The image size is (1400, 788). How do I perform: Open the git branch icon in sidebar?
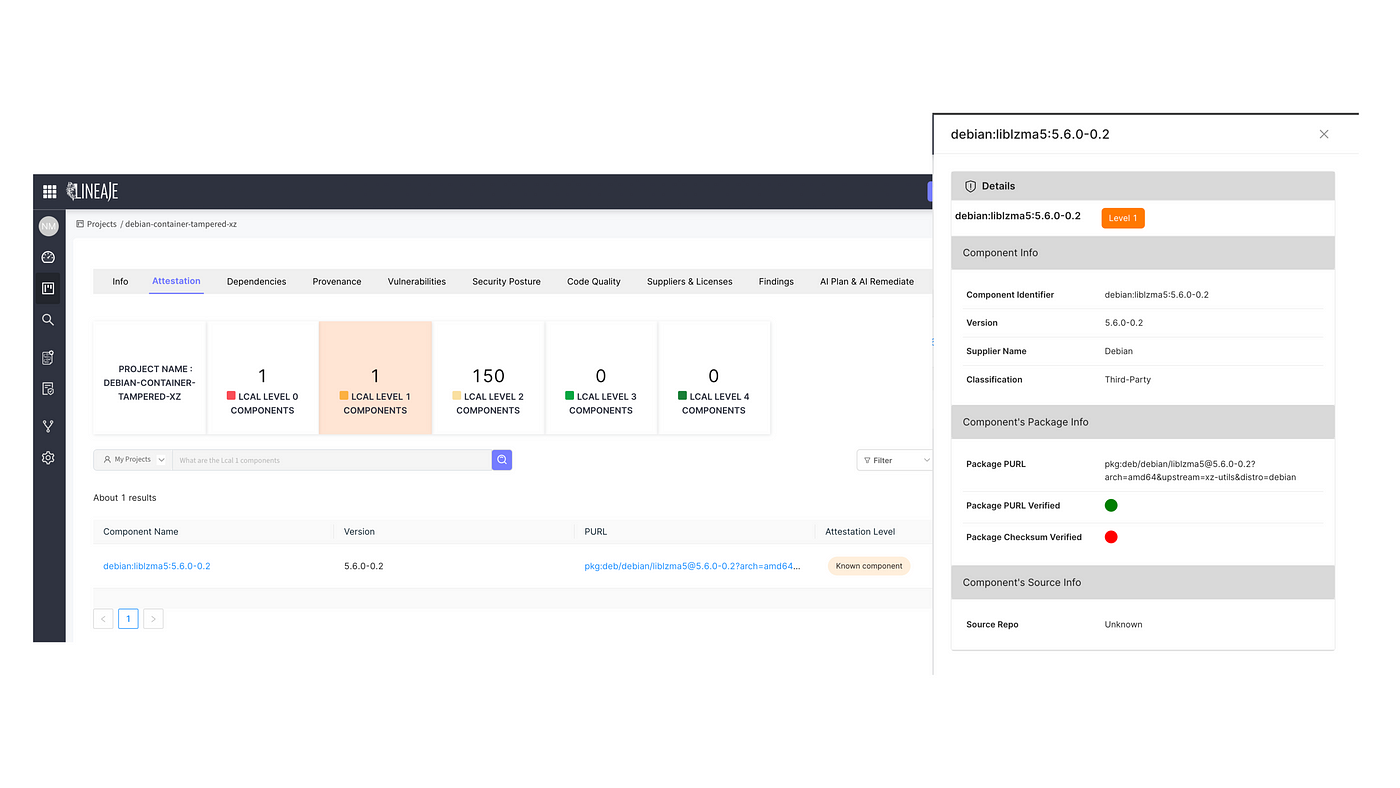click(x=48, y=426)
